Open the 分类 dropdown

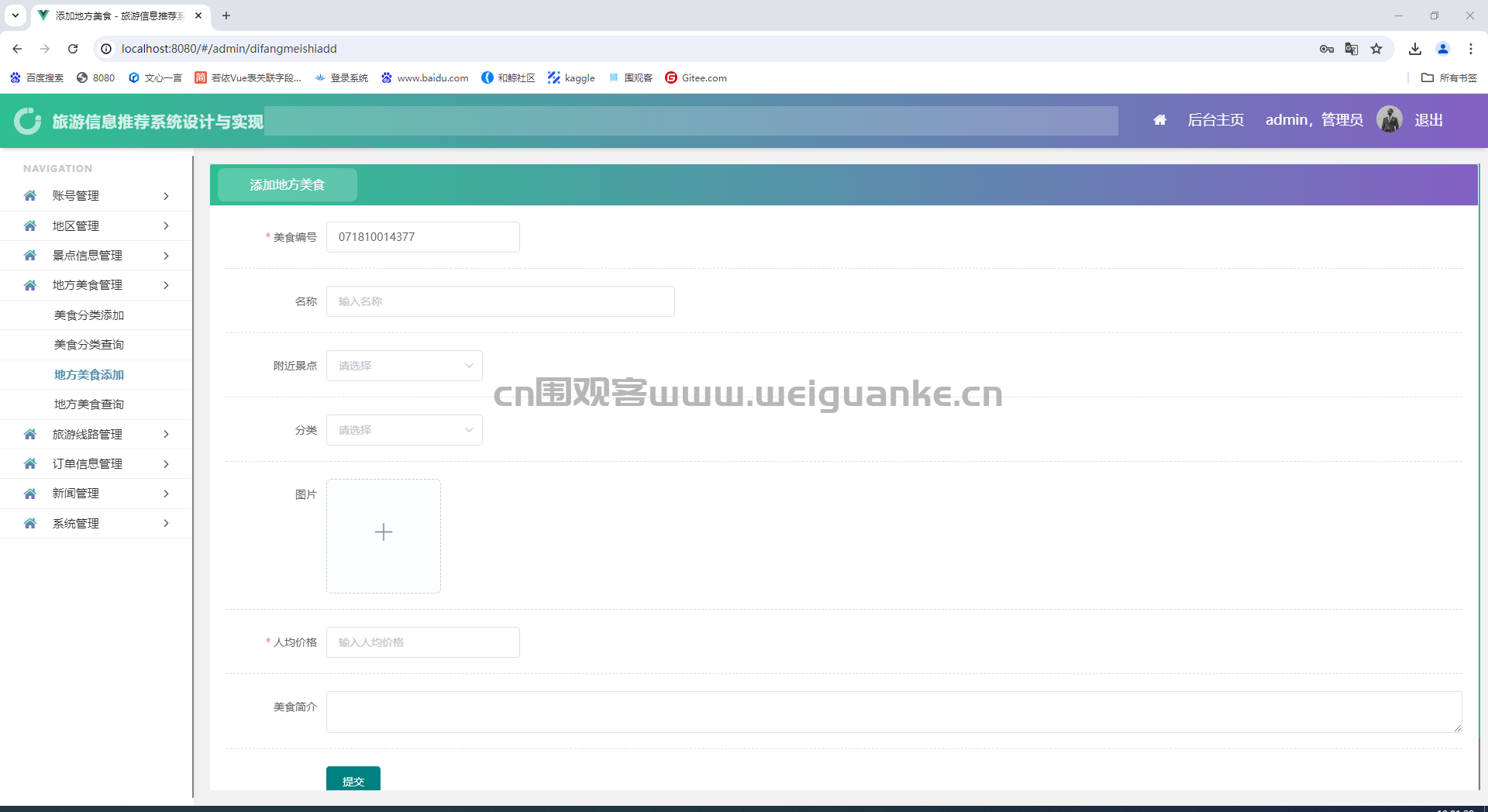tap(405, 430)
